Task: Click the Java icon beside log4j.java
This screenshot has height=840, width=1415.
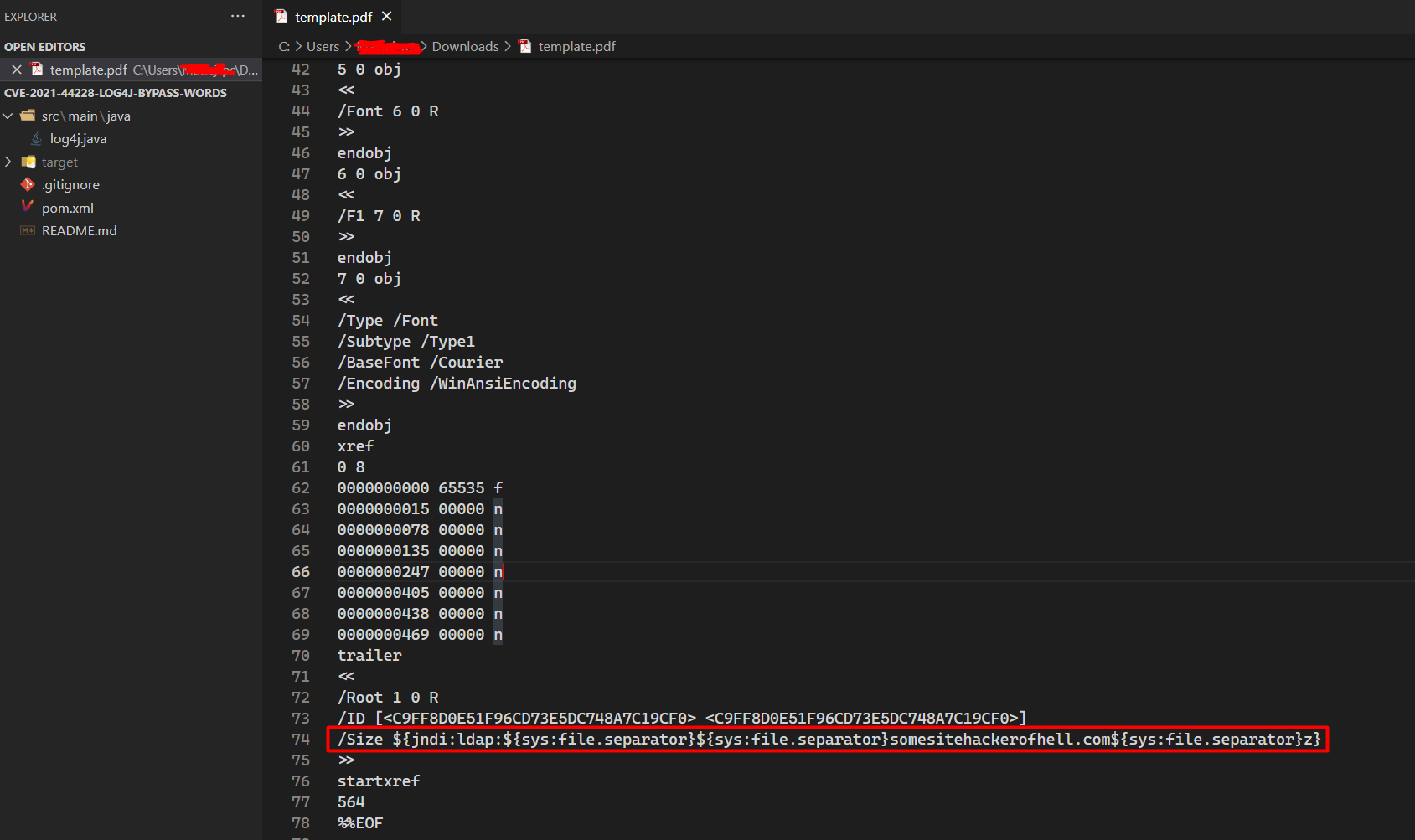Action: (36, 139)
